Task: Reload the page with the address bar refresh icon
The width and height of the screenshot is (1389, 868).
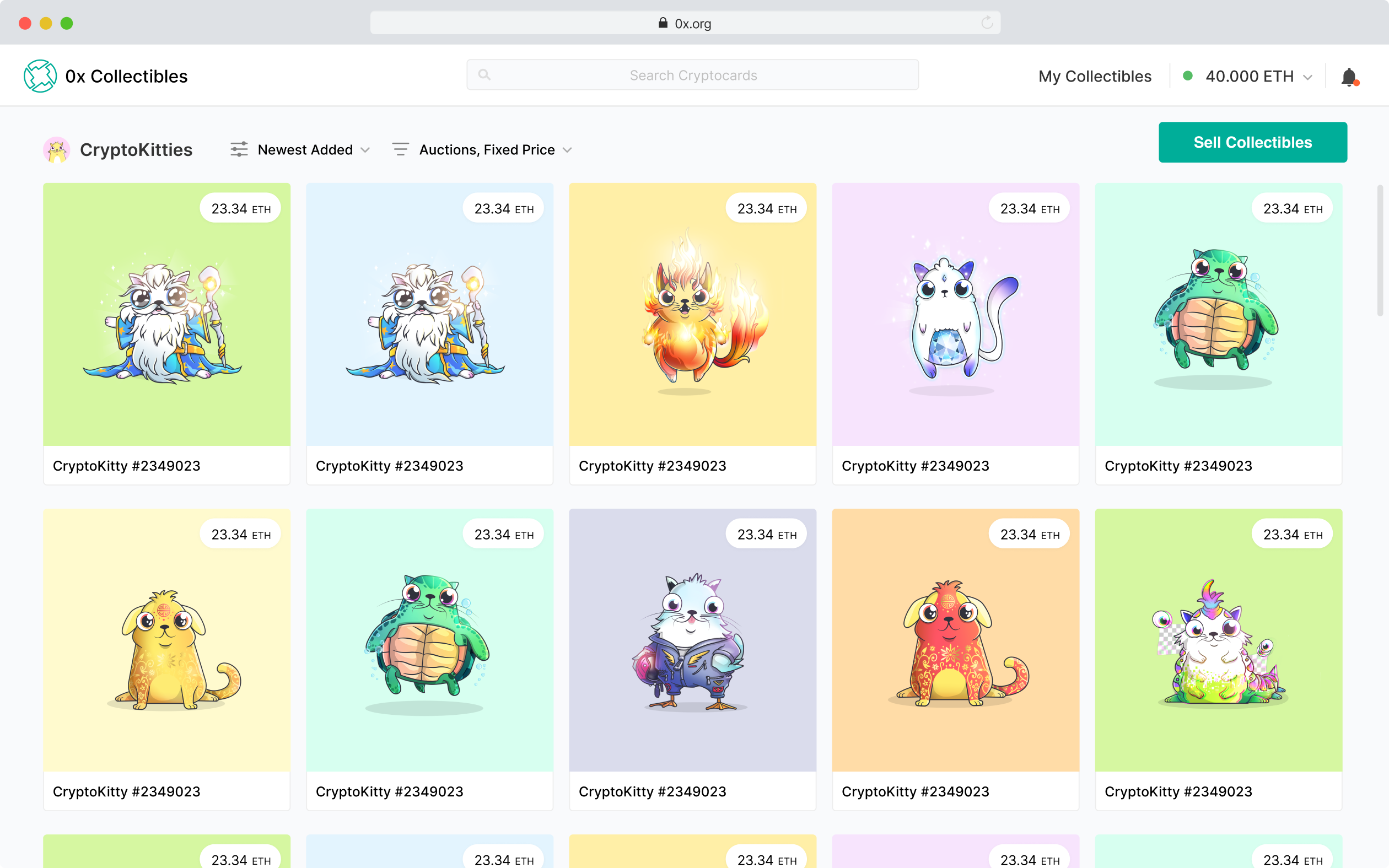Action: [x=987, y=23]
